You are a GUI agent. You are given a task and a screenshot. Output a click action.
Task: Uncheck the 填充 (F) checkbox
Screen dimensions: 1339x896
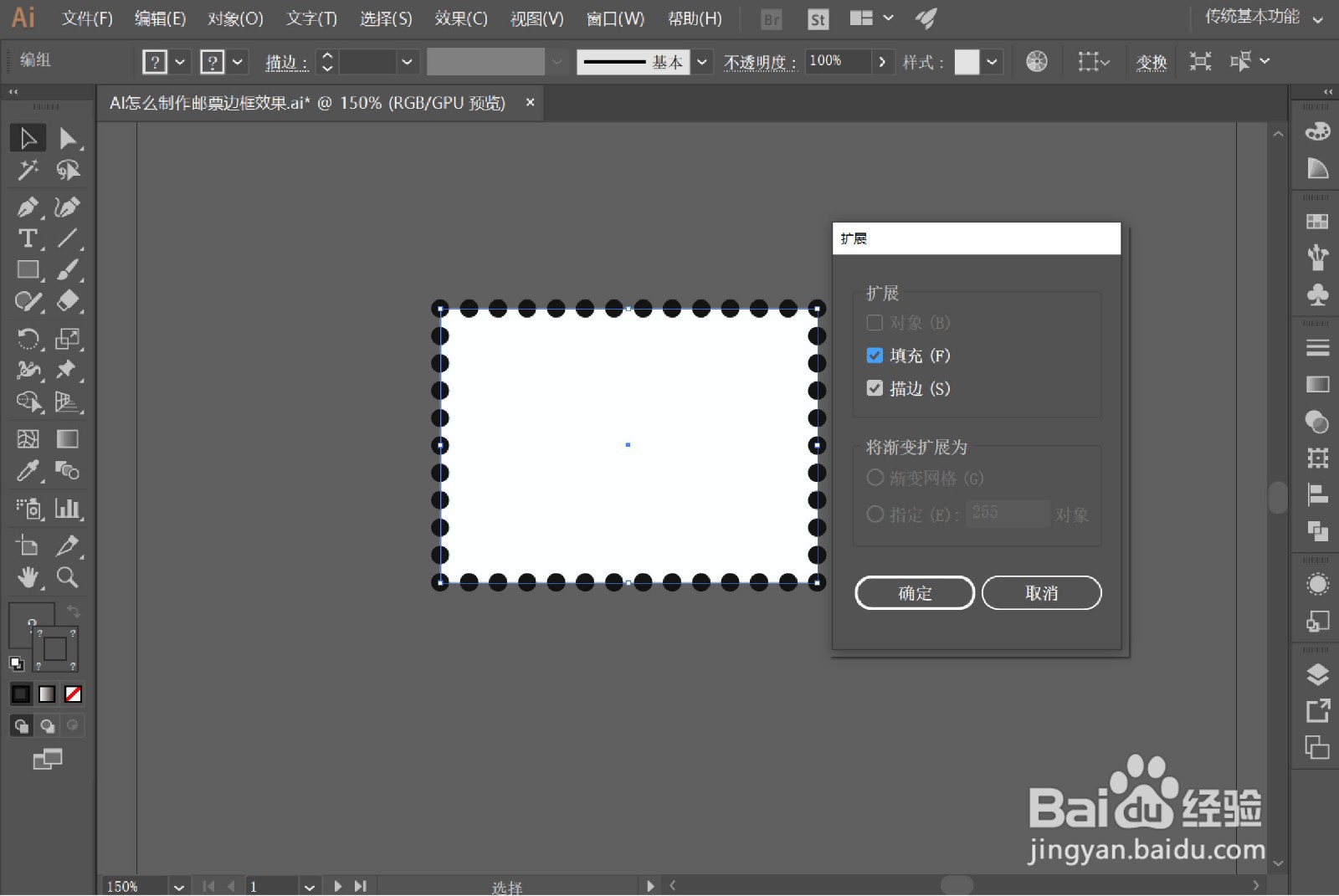click(x=875, y=355)
